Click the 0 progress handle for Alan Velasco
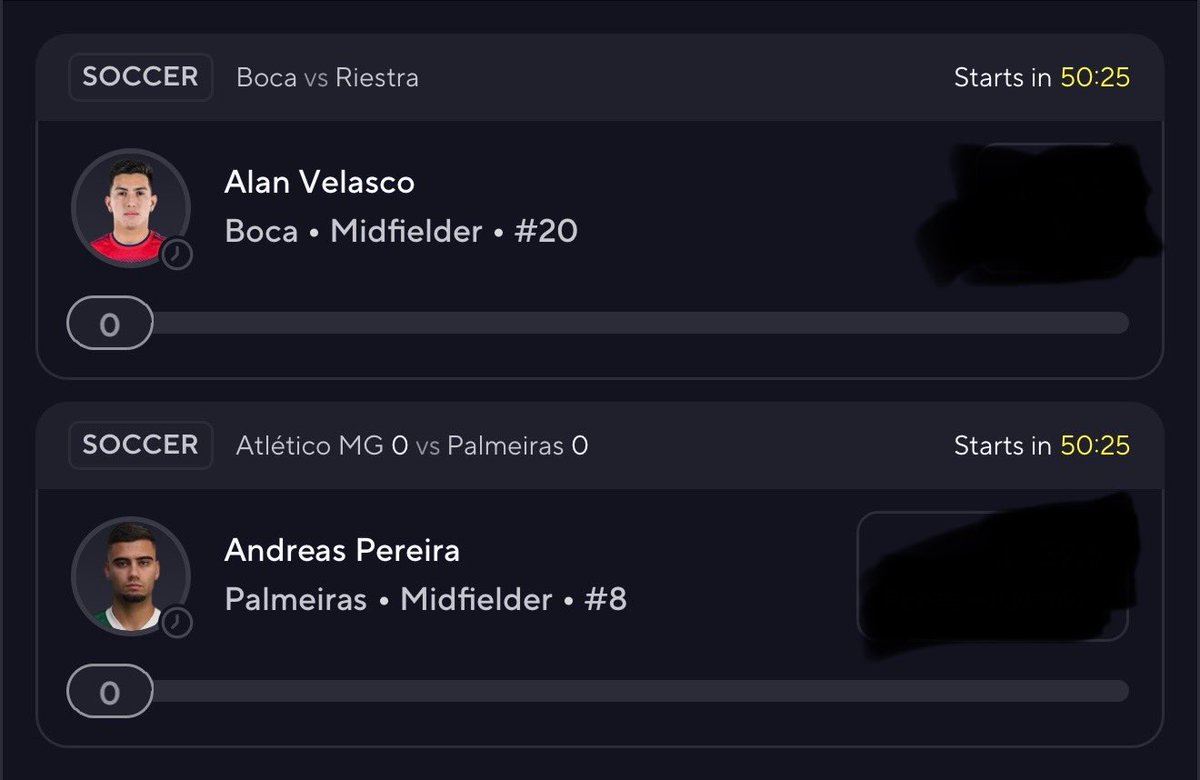 coord(110,323)
